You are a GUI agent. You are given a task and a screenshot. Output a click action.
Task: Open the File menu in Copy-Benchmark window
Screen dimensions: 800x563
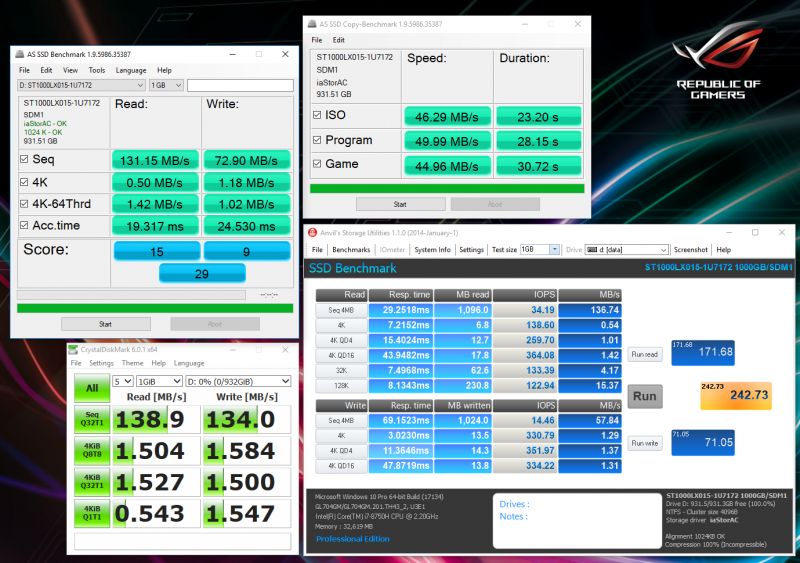[x=316, y=40]
